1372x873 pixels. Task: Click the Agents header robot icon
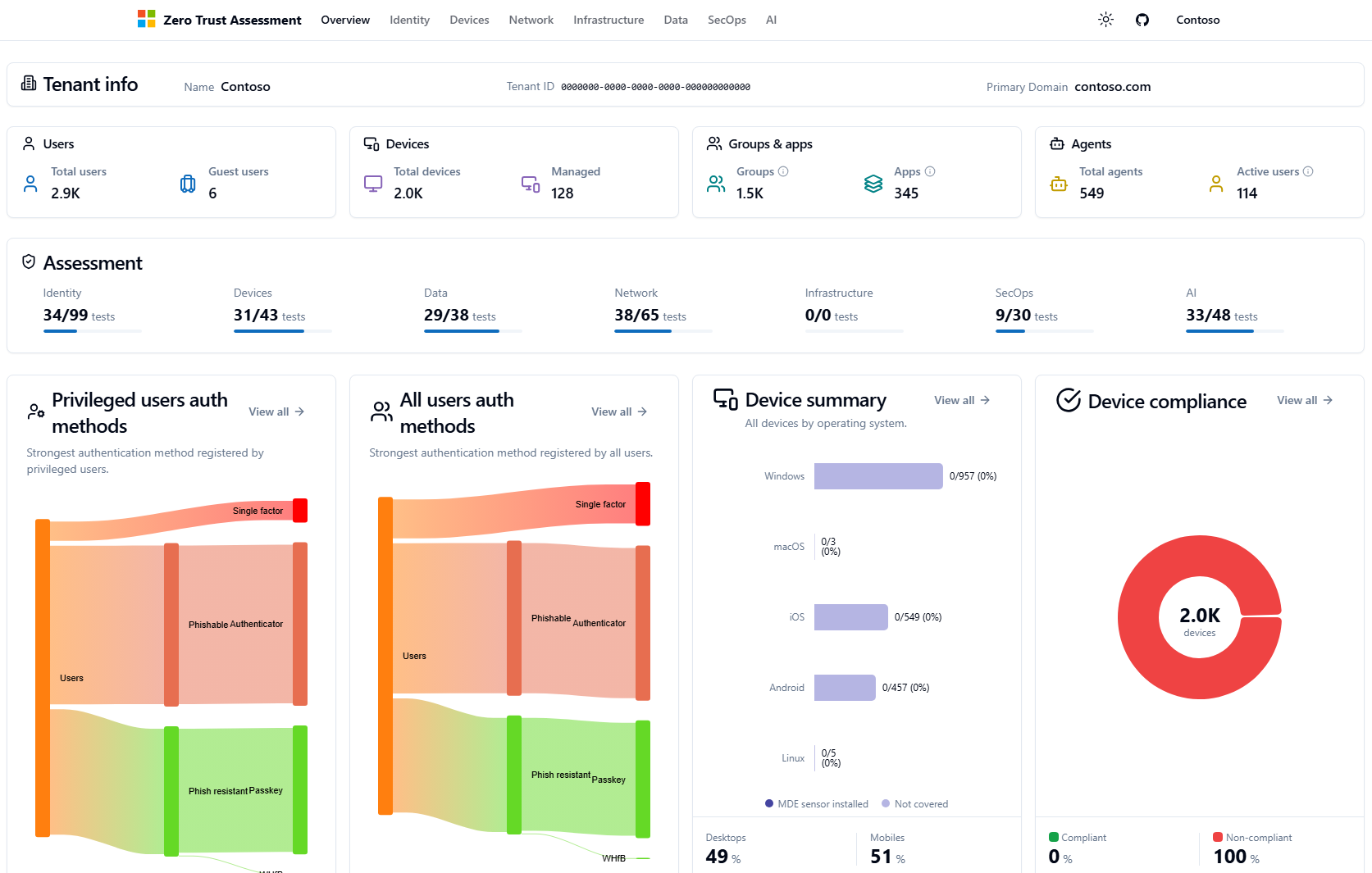click(1057, 143)
